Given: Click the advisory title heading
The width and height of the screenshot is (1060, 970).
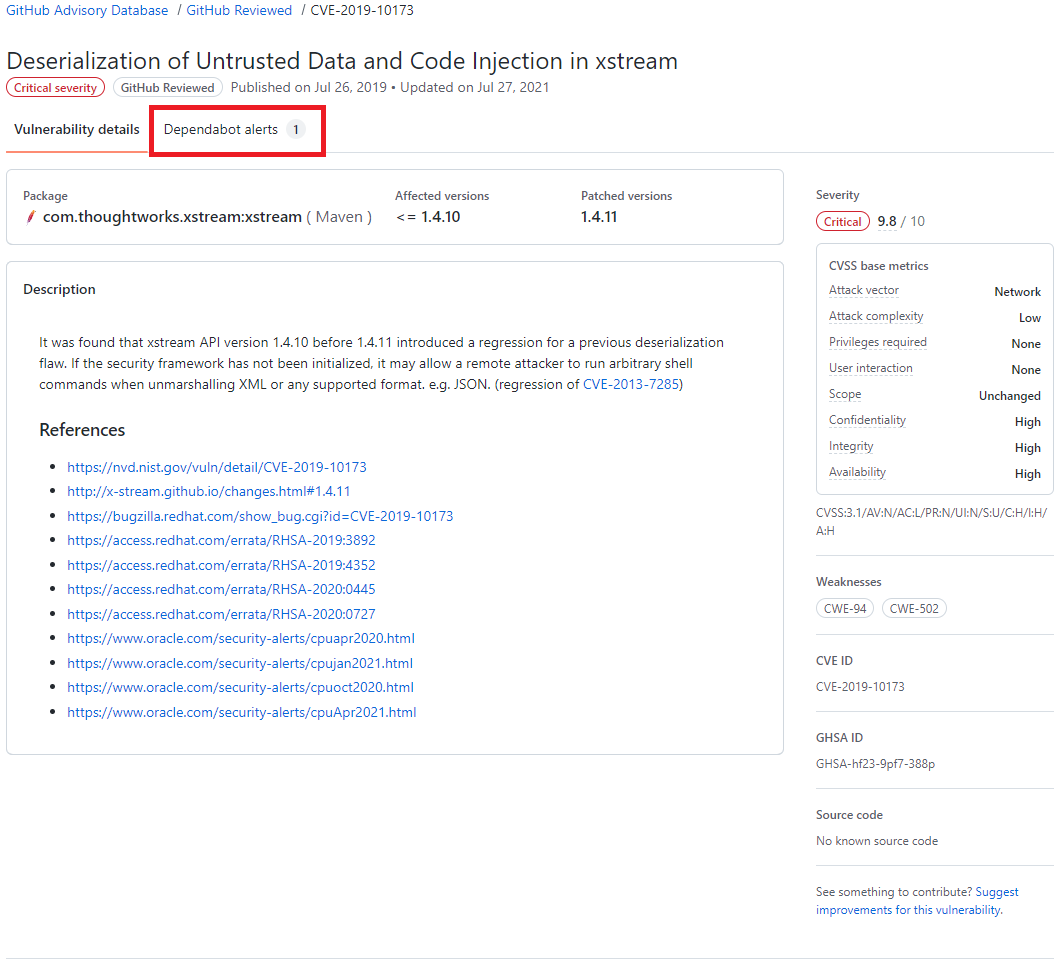Looking at the screenshot, I should [x=342, y=61].
